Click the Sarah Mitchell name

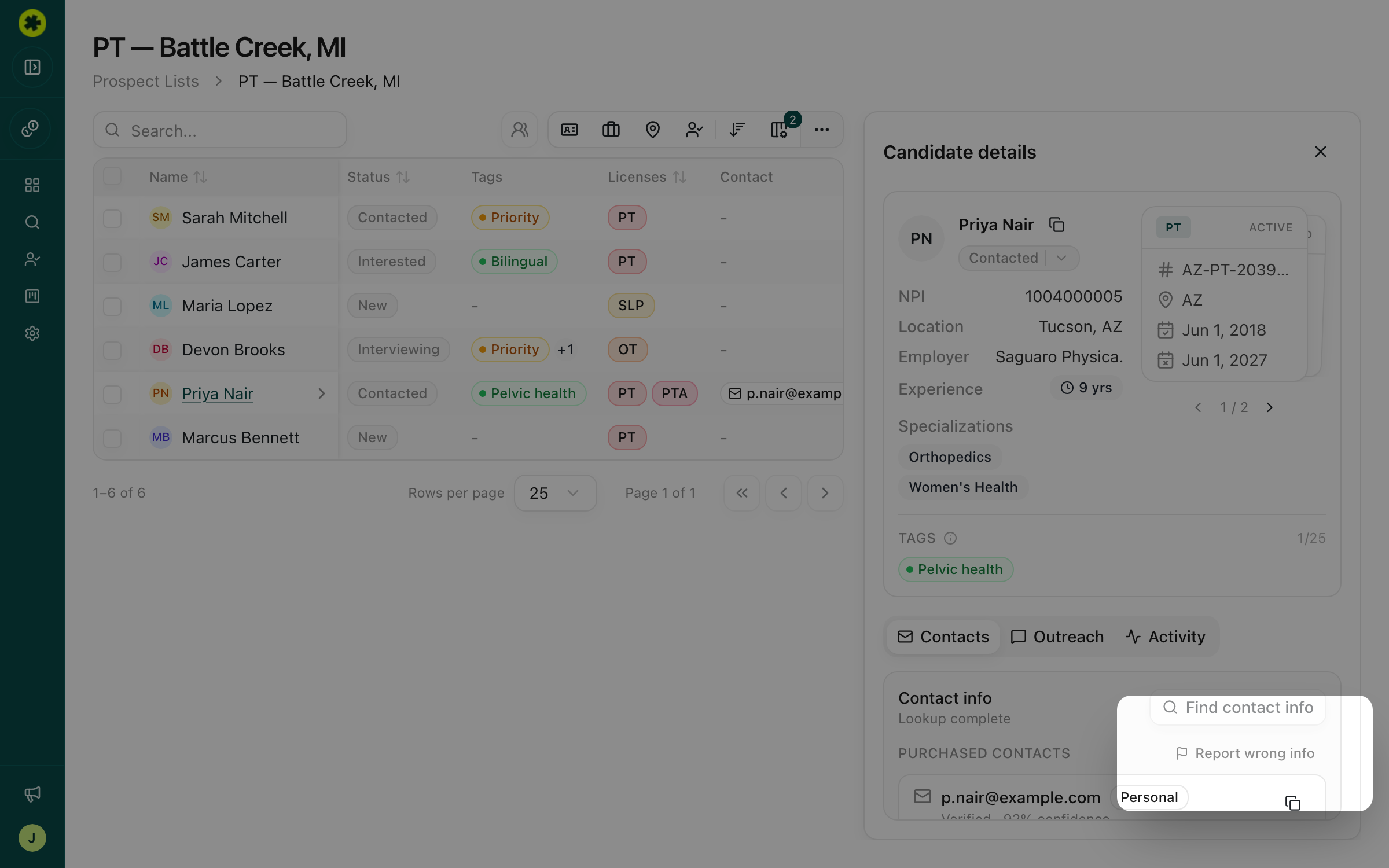(x=234, y=218)
